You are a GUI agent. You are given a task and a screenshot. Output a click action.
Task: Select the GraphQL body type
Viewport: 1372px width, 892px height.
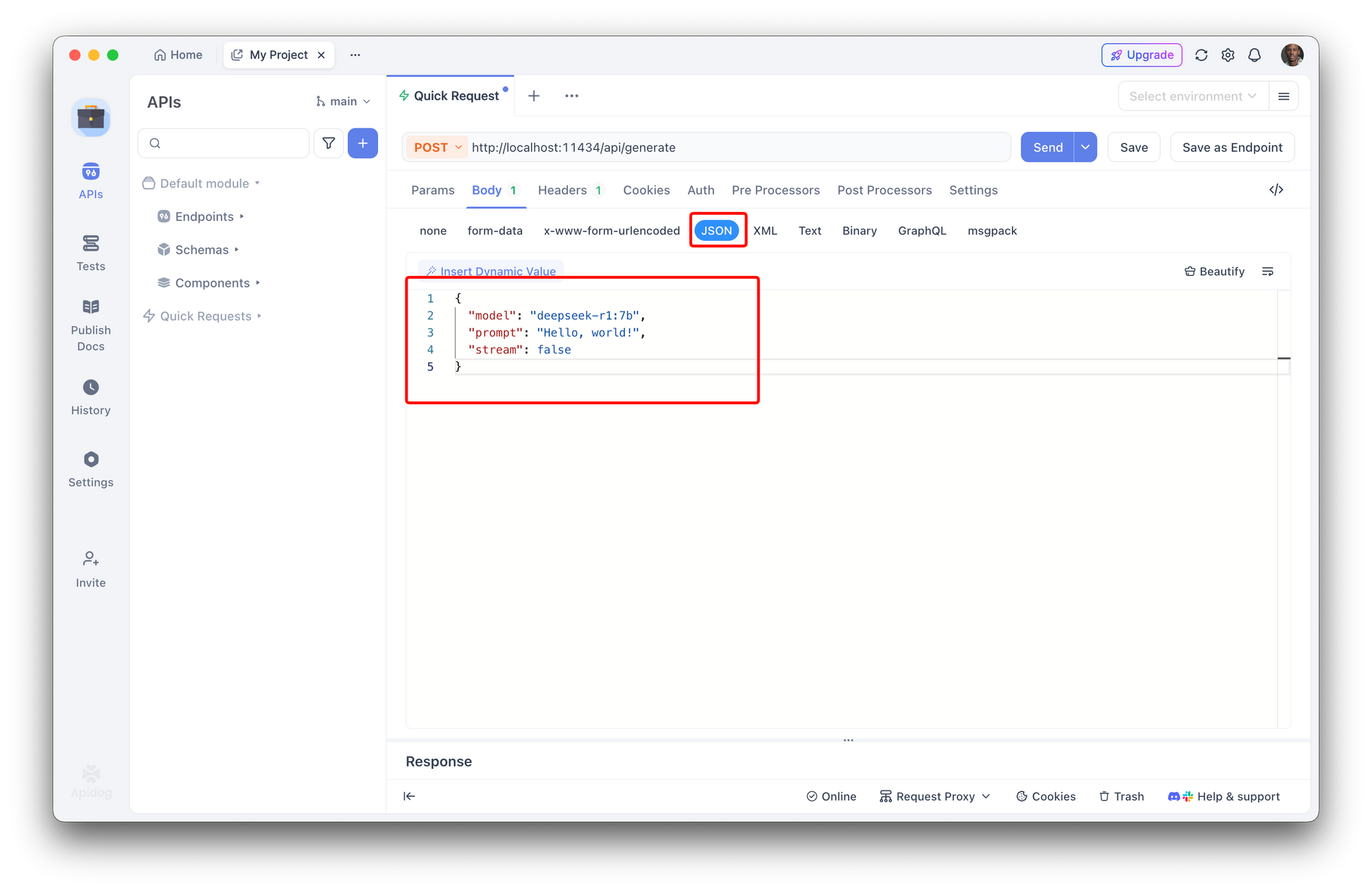tap(922, 231)
